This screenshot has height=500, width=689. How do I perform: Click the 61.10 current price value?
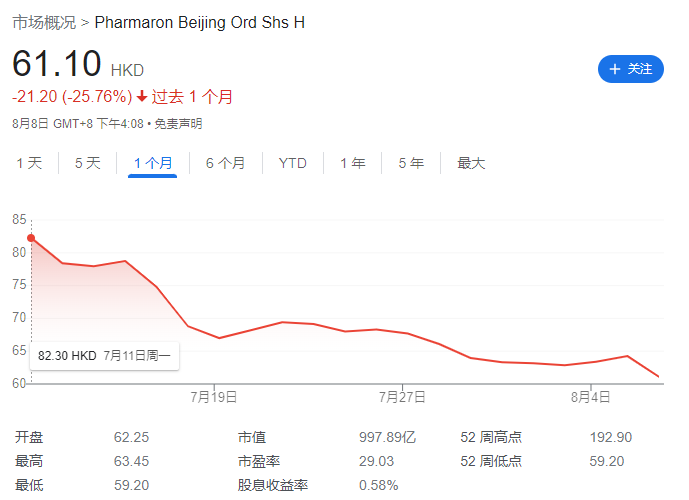tap(57, 64)
